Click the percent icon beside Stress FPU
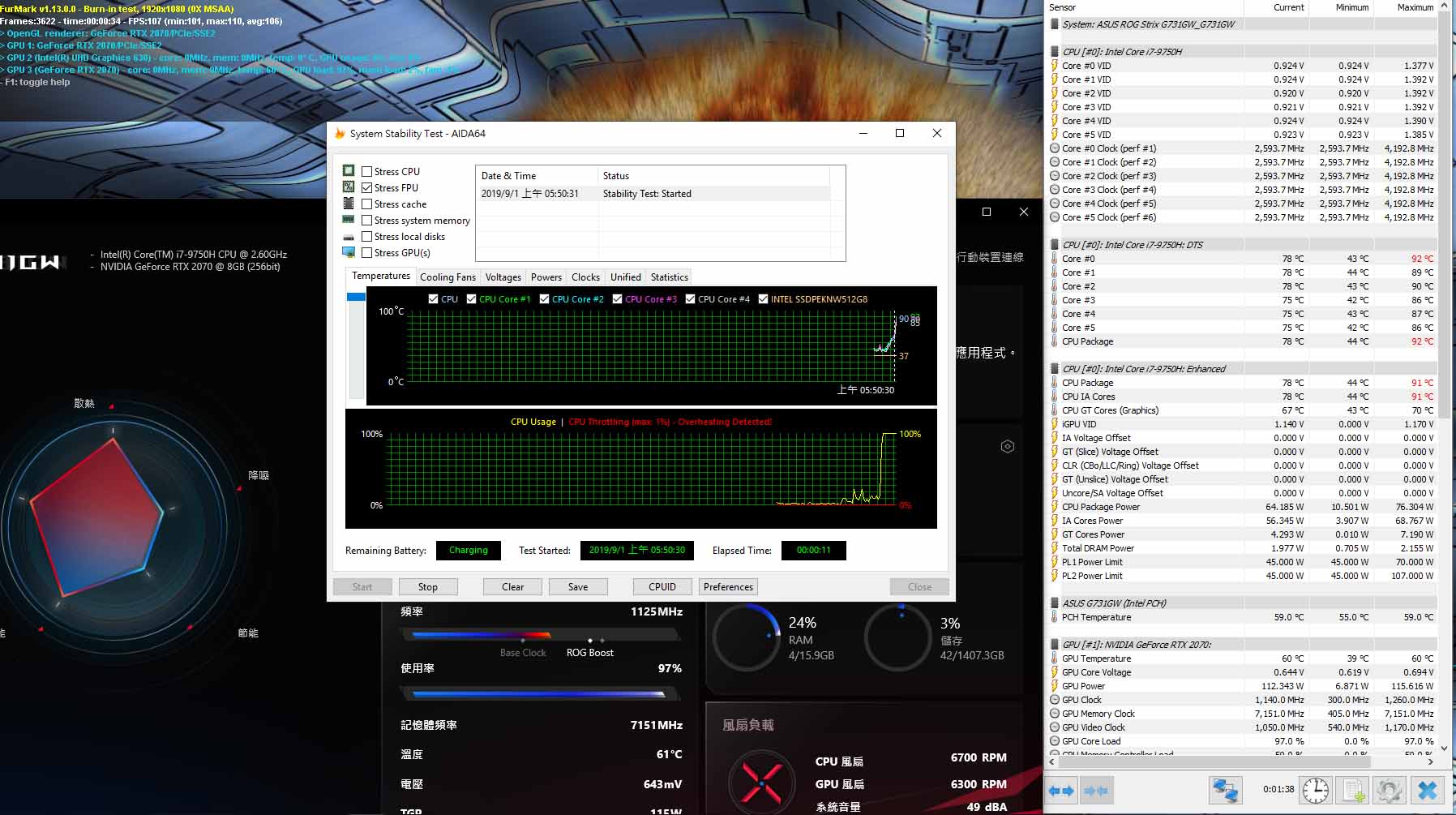Screen dimensions: 1456x815 (x=349, y=187)
